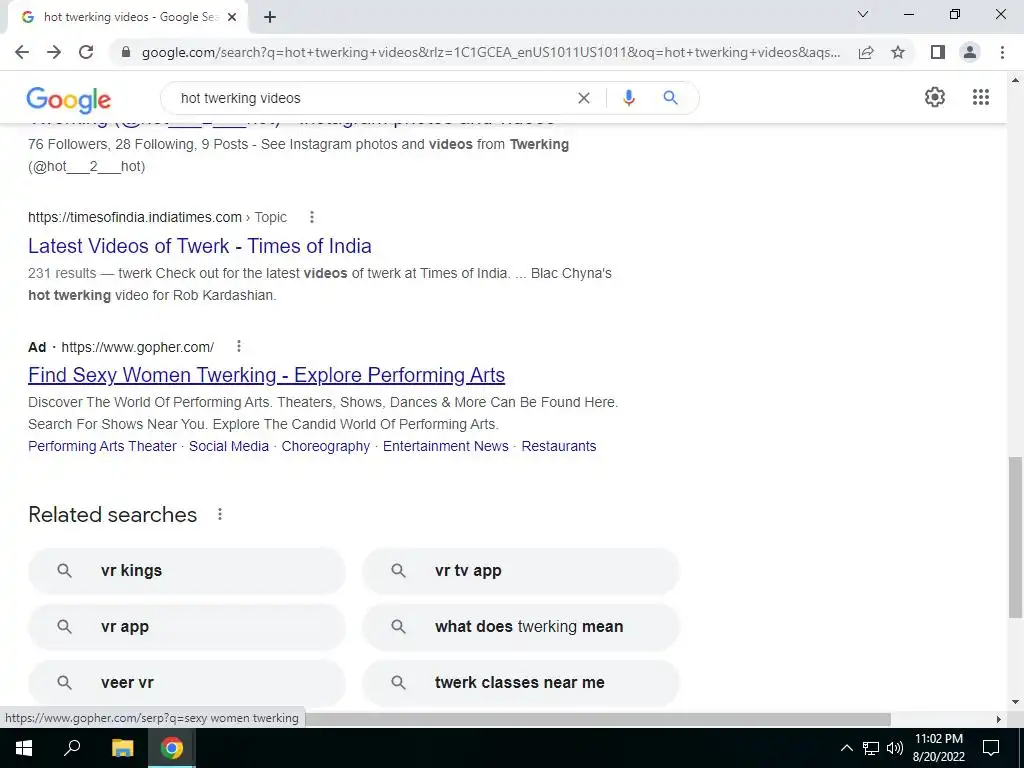Clear the search box with the X
The image size is (1024, 768).
pyautogui.click(x=584, y=98)
